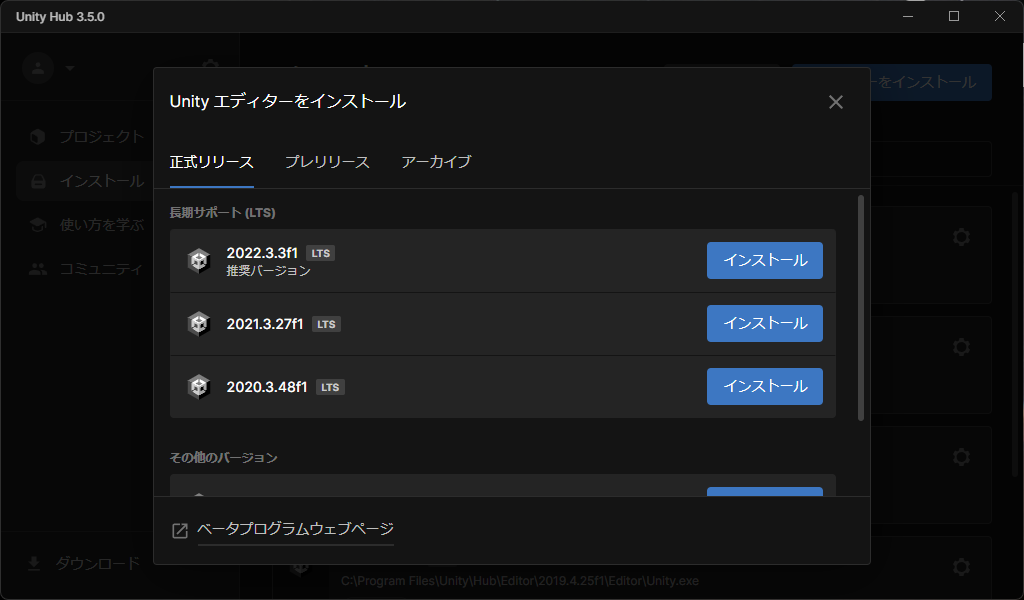This screenshot has width=1024, height=600.
Task: Click the projects cube icon in sidebar
Action: [38, 136]
